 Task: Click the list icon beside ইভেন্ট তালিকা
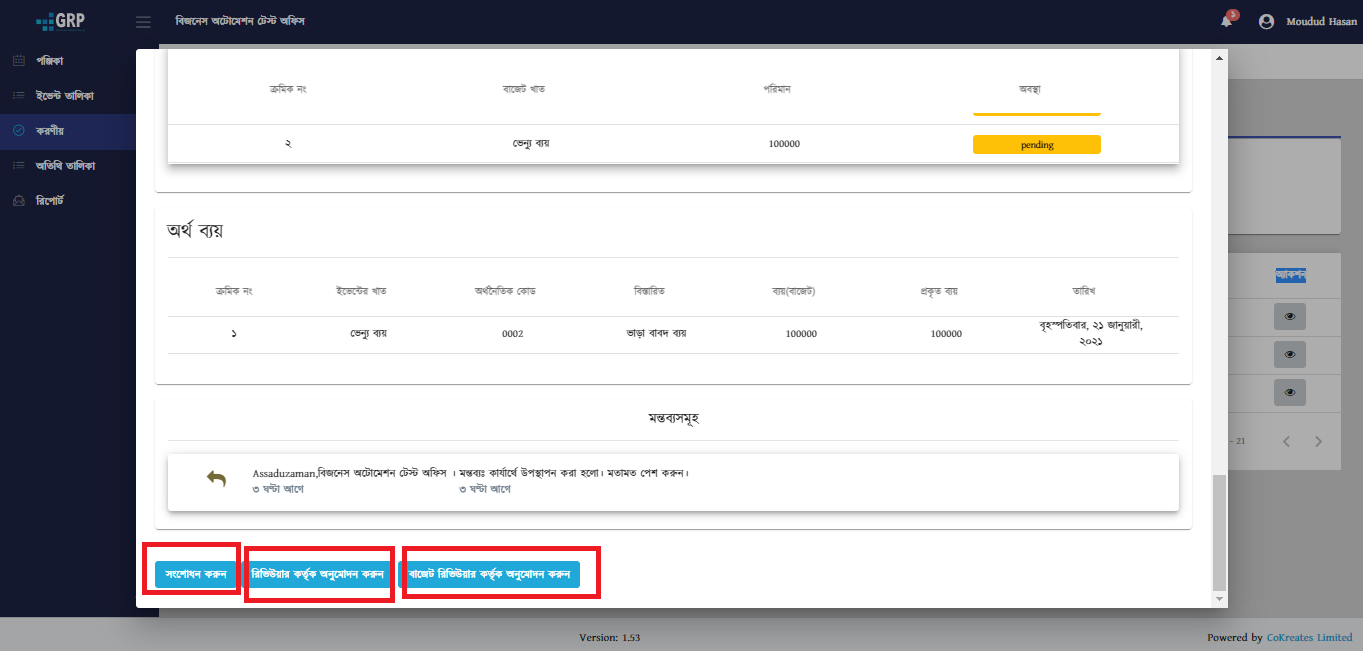[x=18, y=96]
